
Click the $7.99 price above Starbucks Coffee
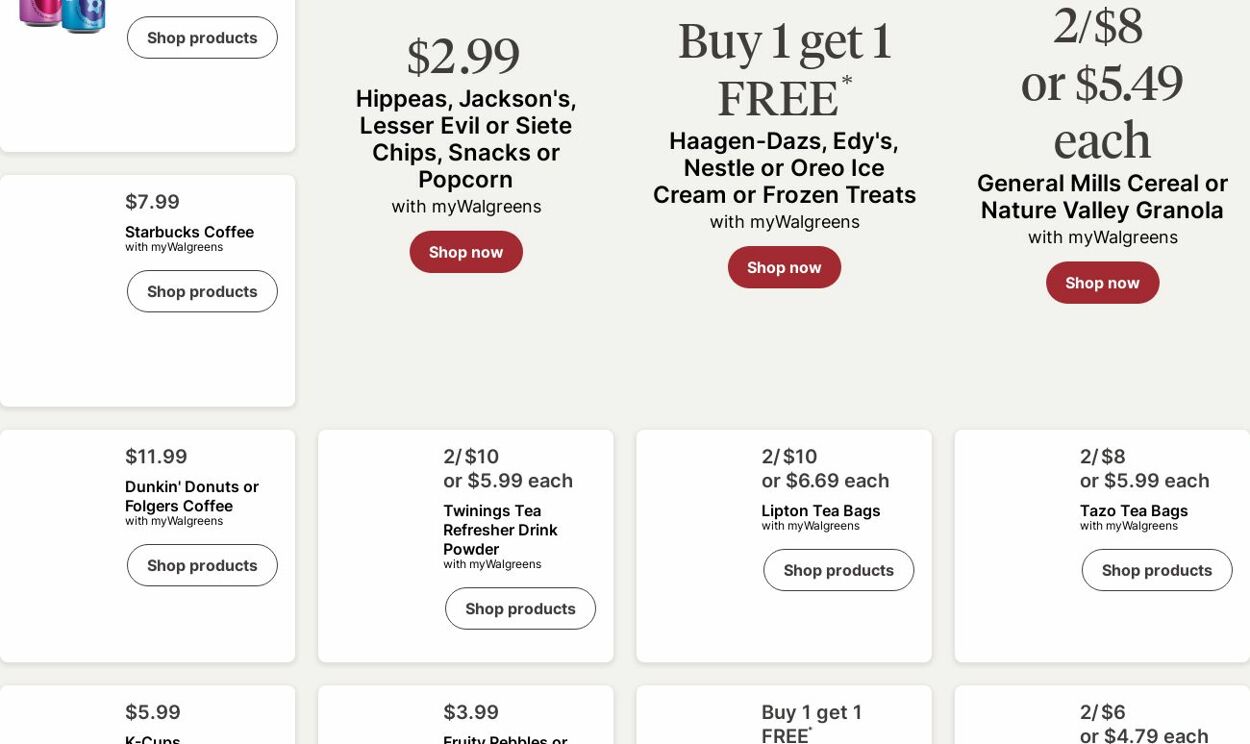pos(152,202)
